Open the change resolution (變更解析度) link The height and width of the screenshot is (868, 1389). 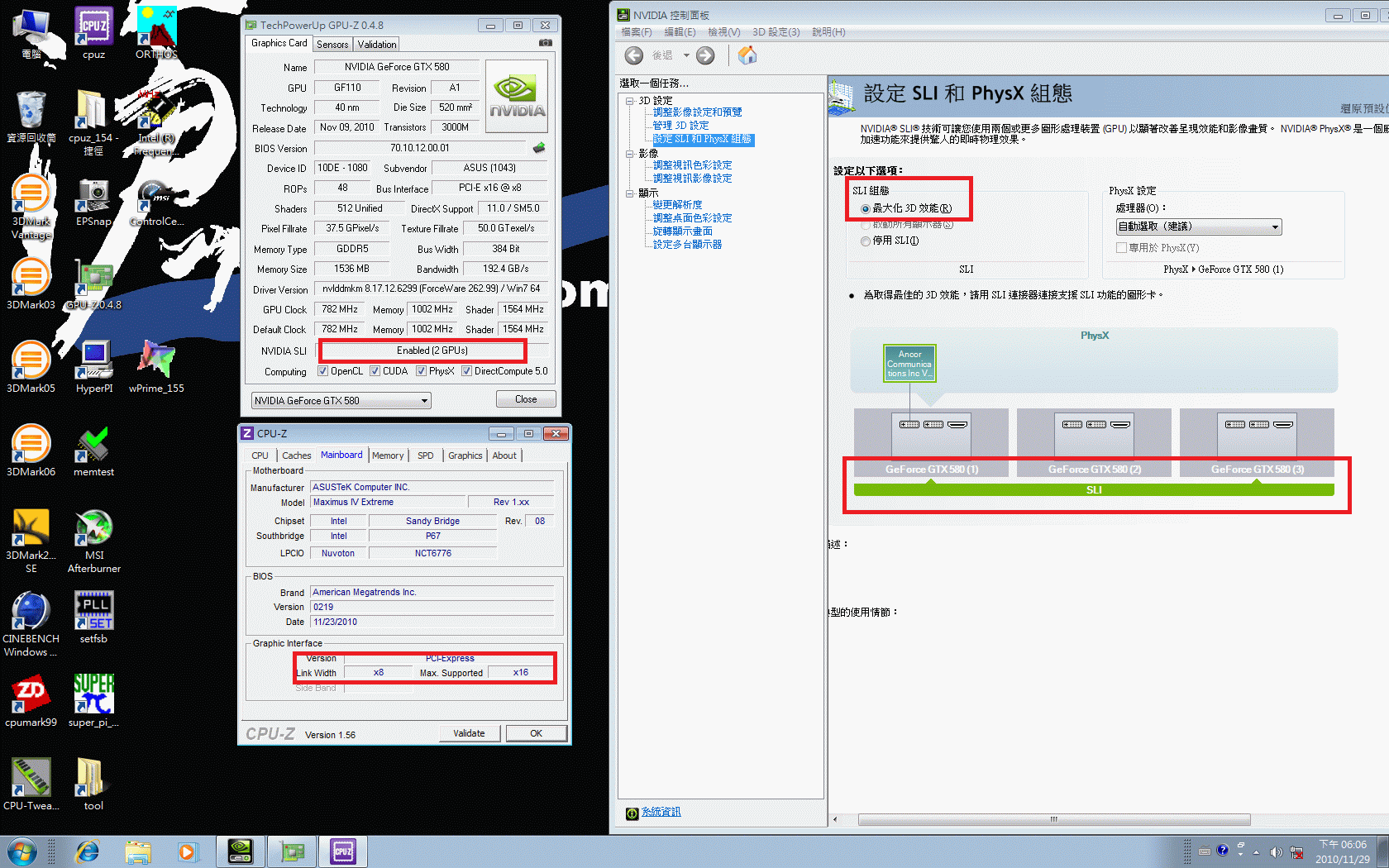click(x=677, y=205)
